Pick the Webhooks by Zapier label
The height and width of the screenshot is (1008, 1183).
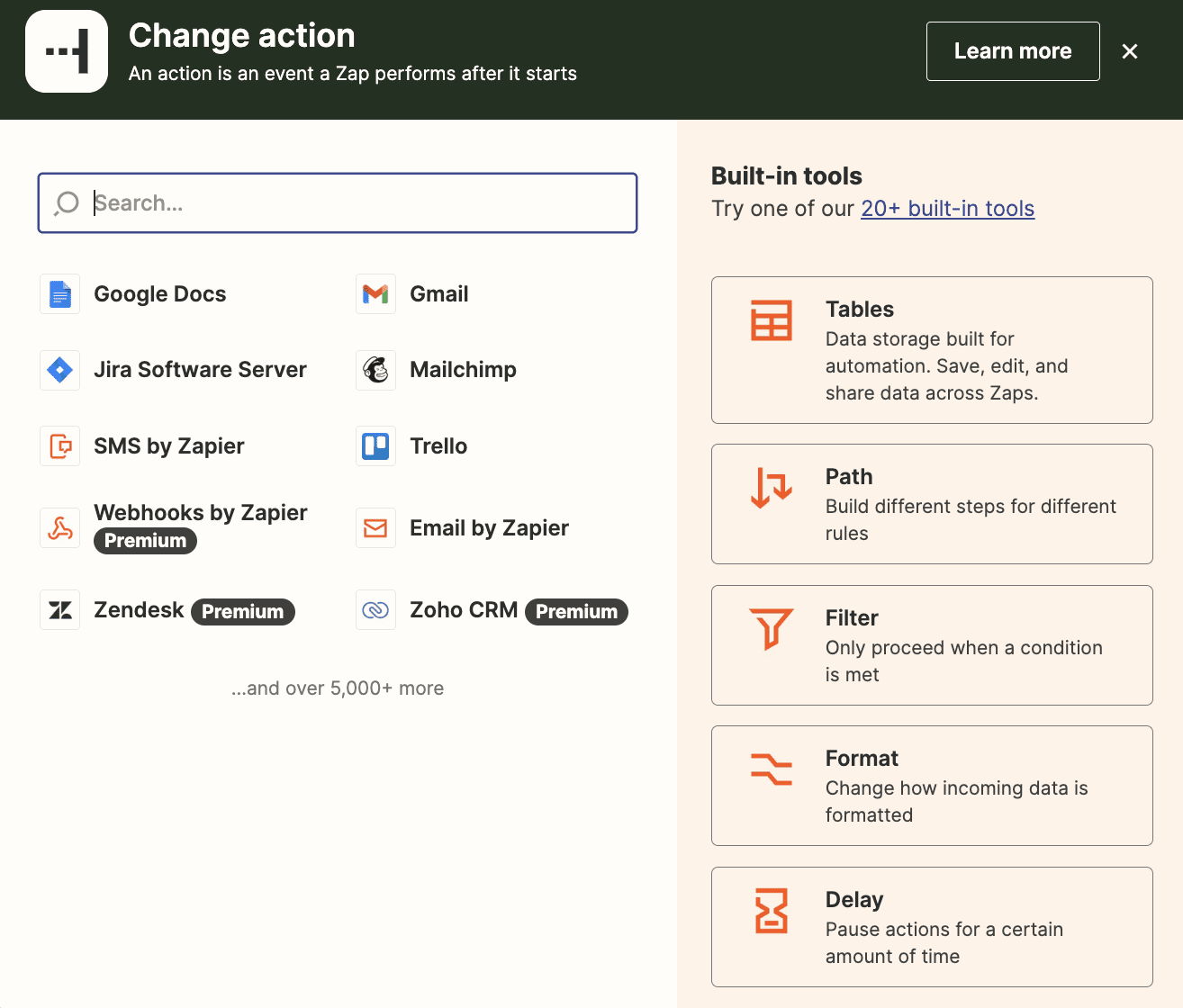point(201,513)
